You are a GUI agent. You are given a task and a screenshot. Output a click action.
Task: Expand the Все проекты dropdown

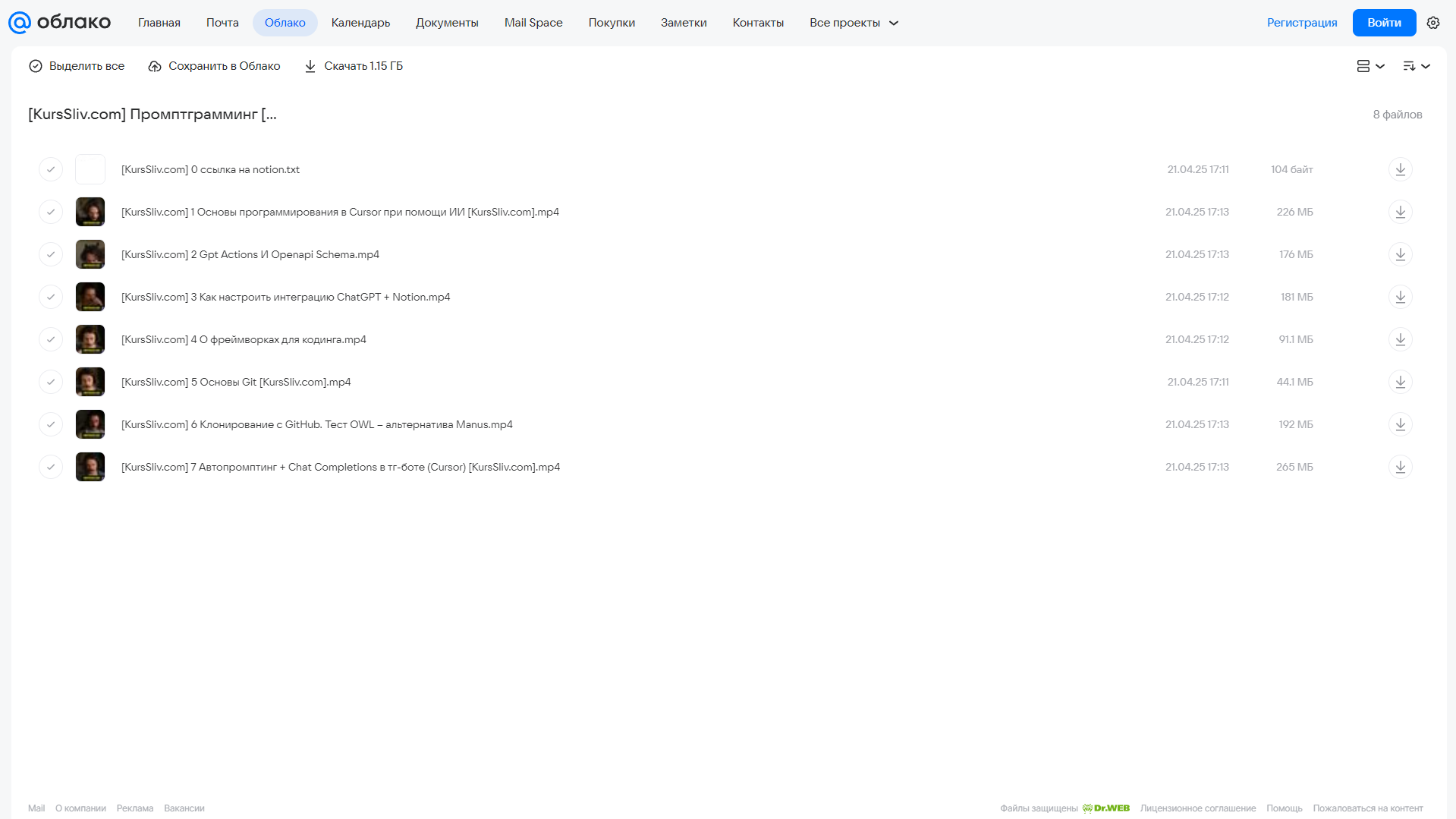pyautogui.click(x=854, y=23)
